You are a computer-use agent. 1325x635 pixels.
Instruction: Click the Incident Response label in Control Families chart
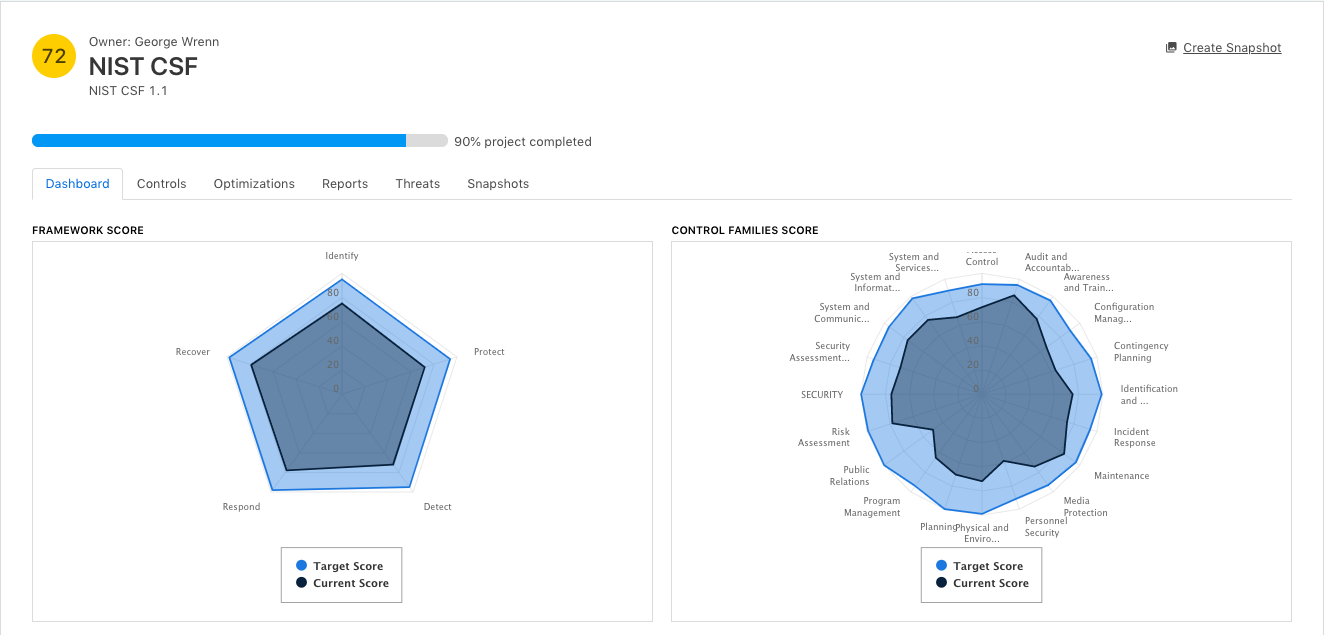(x=1134, y=437)
